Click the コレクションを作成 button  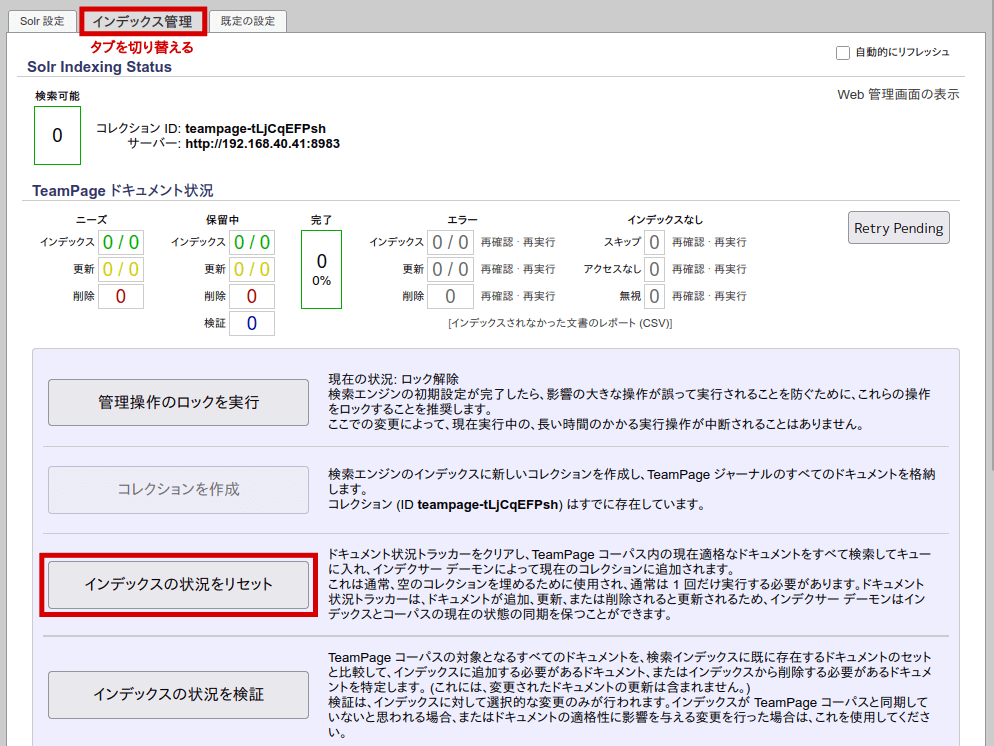(178, 489)
